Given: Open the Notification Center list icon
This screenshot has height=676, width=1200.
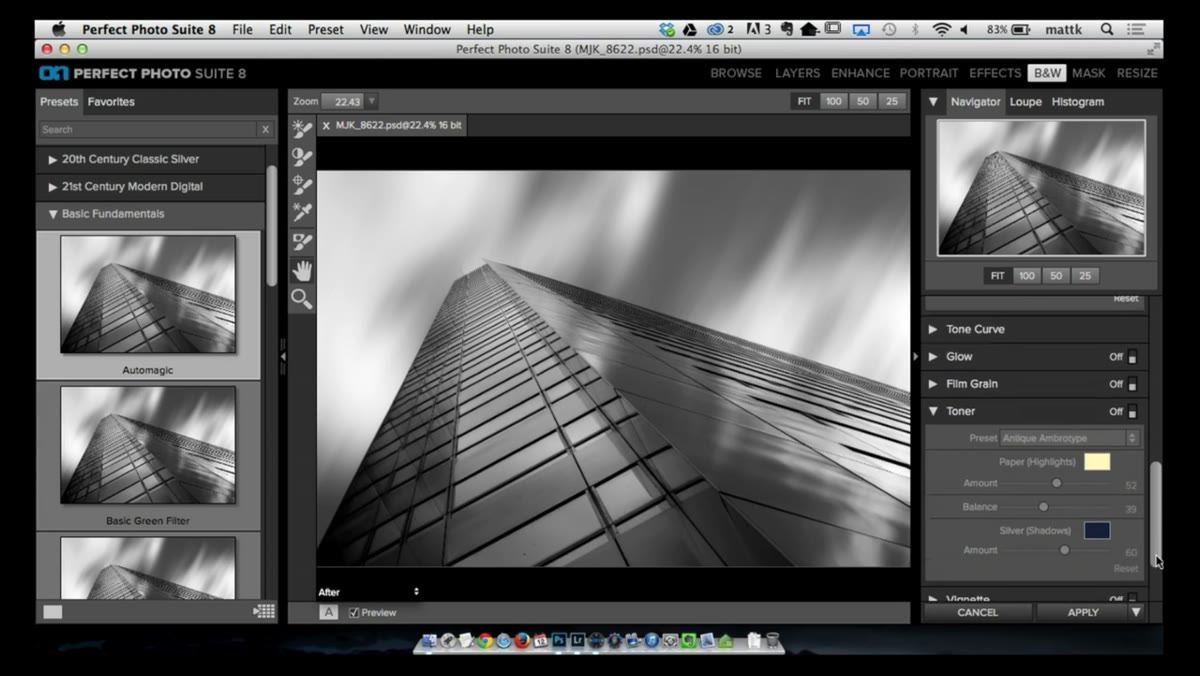Looking at the screenshot, I should pos(1138,29).
